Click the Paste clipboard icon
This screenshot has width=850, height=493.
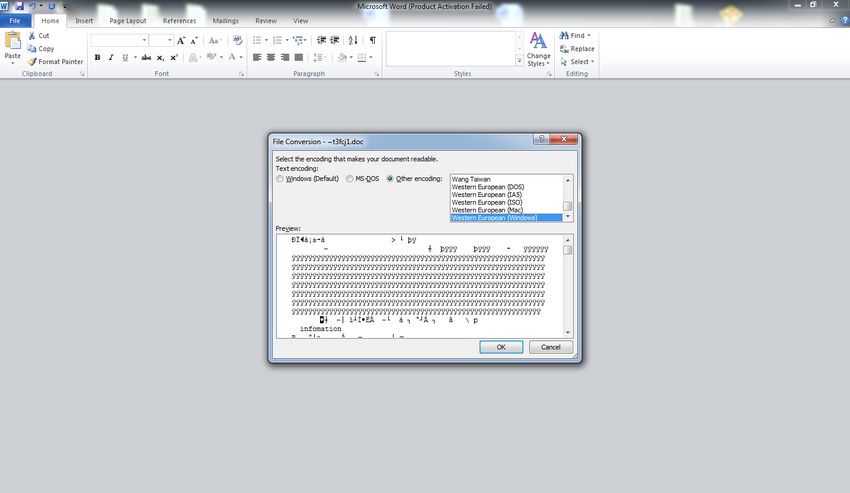pos(12,40)
